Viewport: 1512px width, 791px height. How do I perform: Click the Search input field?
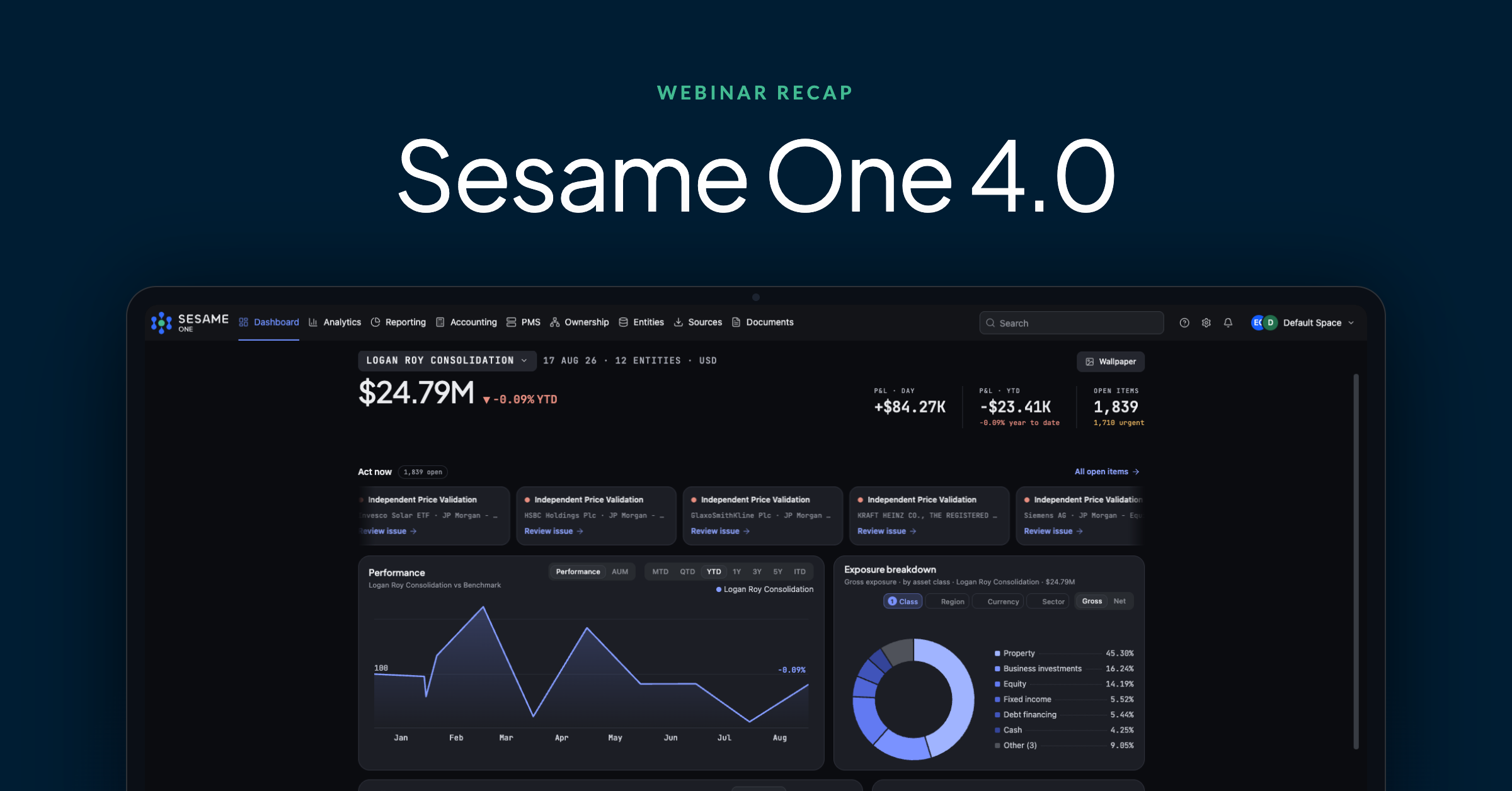click(x=1072, y=323)
